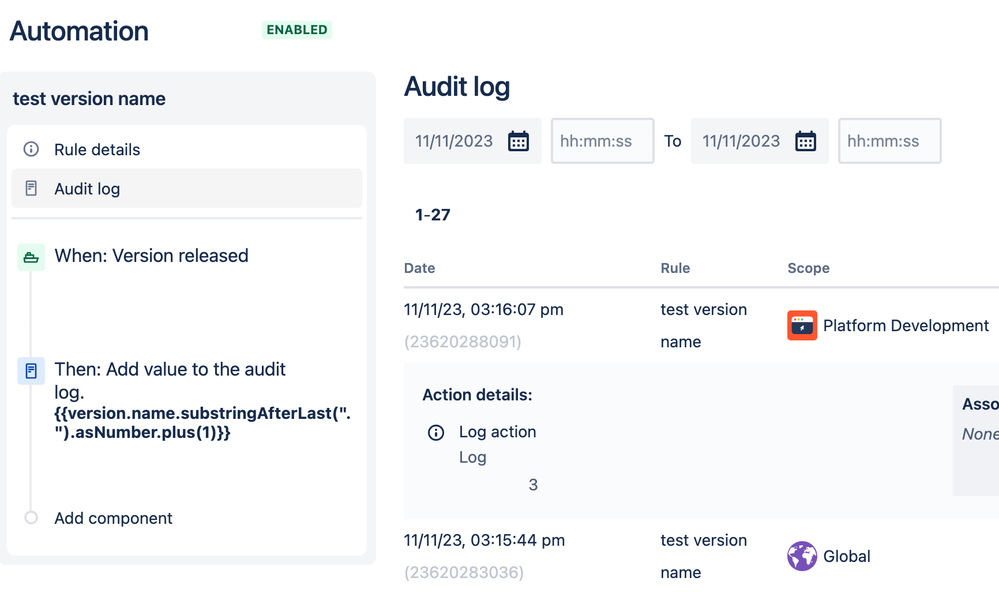Click Platform Development scope name

905,326
